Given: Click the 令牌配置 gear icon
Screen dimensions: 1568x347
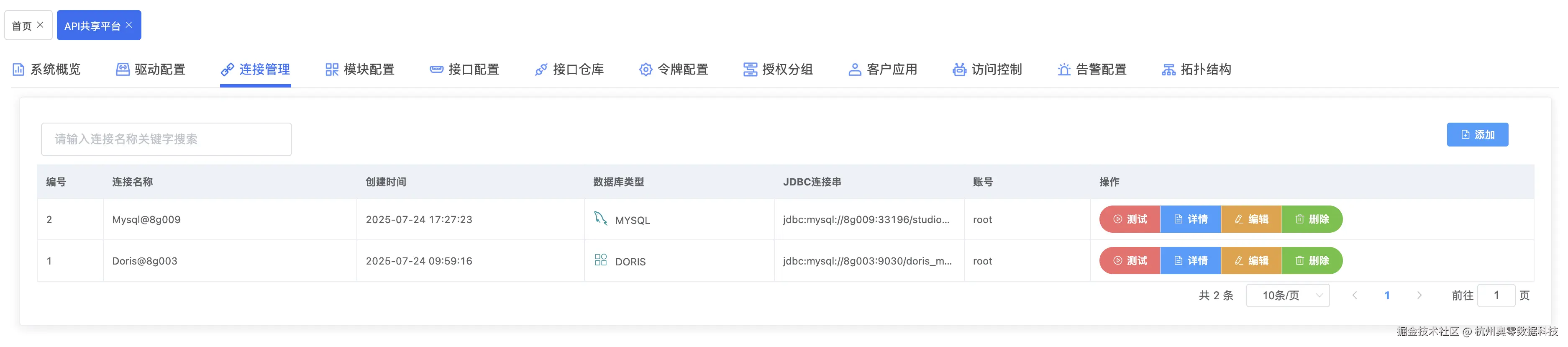Looking at the screenshot, I should (x=646, y=69).
